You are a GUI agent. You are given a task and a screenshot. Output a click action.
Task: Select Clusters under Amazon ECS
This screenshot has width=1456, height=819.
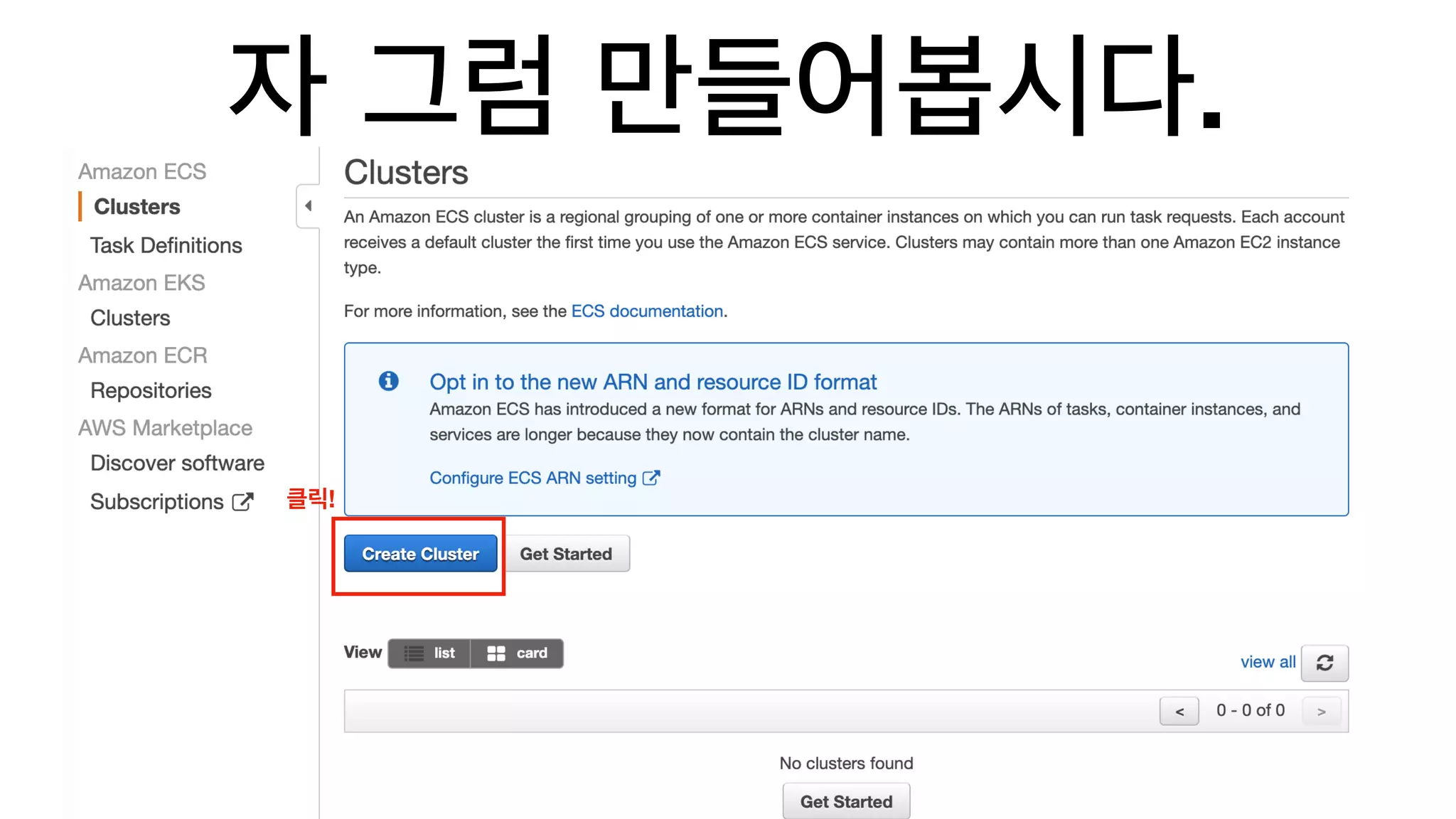click(x=136, y=206)
